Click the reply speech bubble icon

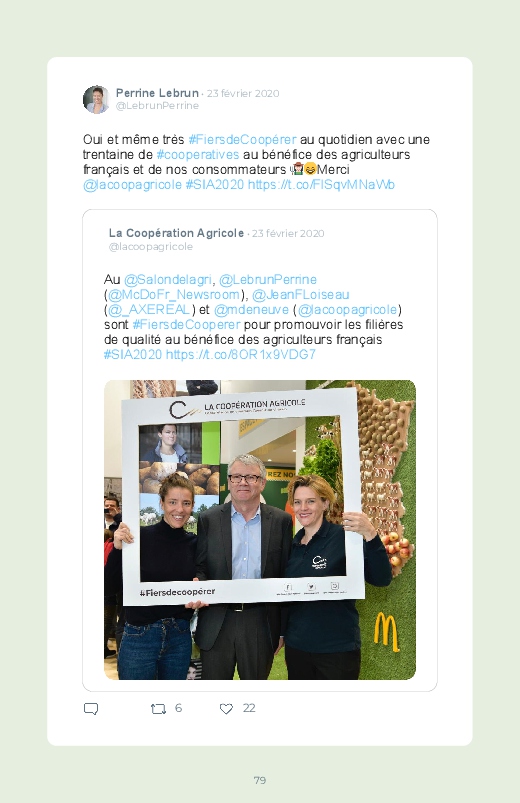click(91, 709)
